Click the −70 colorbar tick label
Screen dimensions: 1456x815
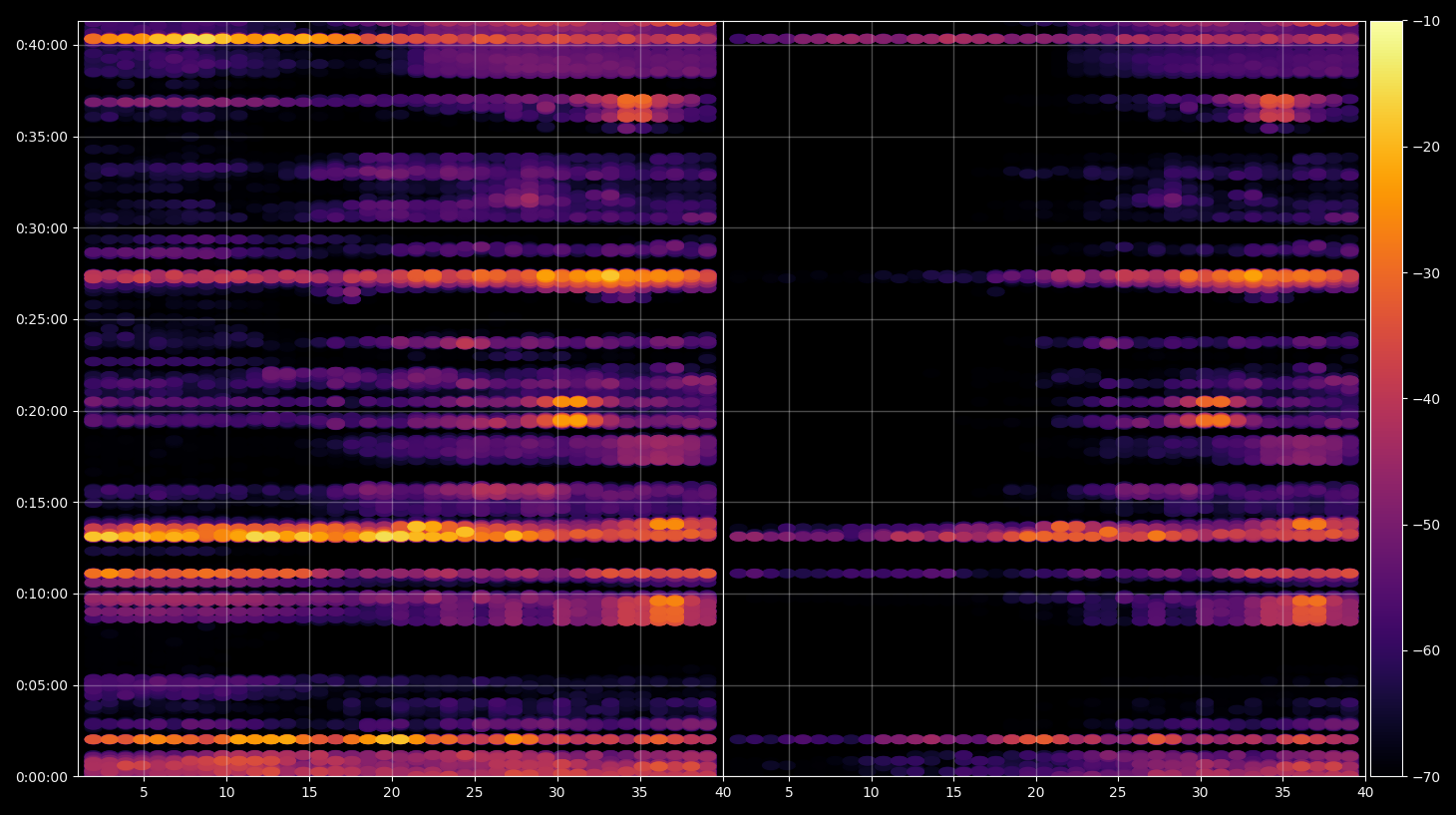(1427, 776)
